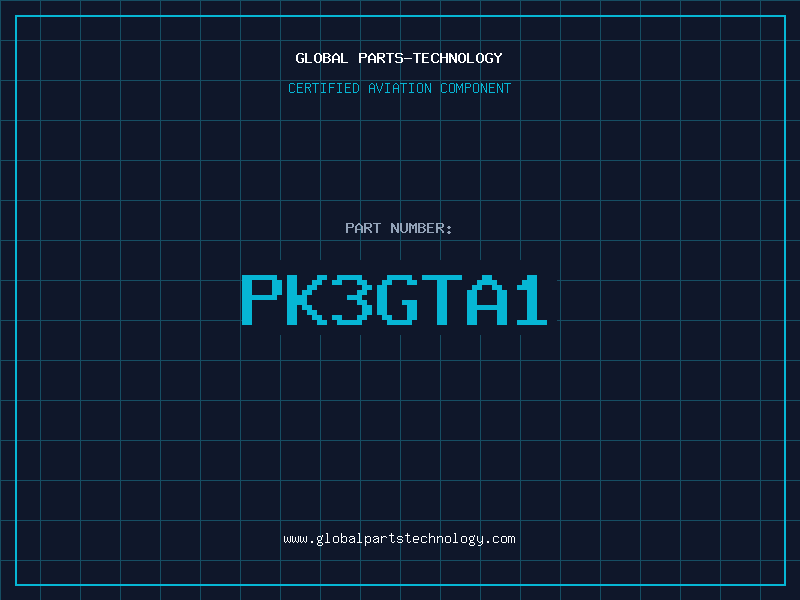Click the word PART in the label
This screenshot has width=800, height=600.
[x=363, y=228]
